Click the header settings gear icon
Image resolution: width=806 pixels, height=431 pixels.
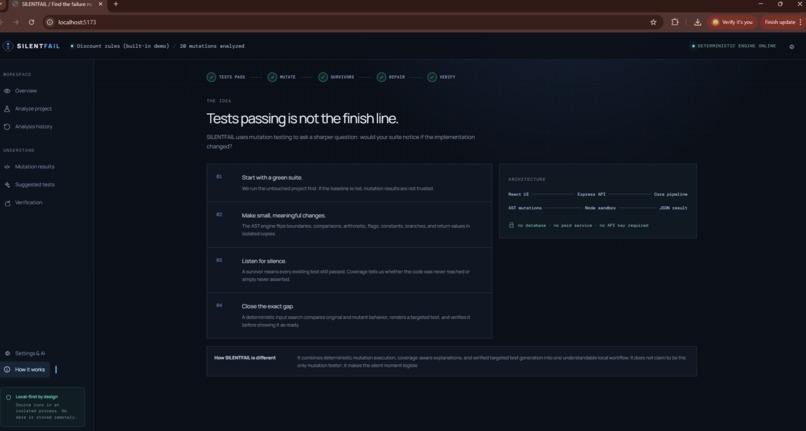tap(792, 46)
